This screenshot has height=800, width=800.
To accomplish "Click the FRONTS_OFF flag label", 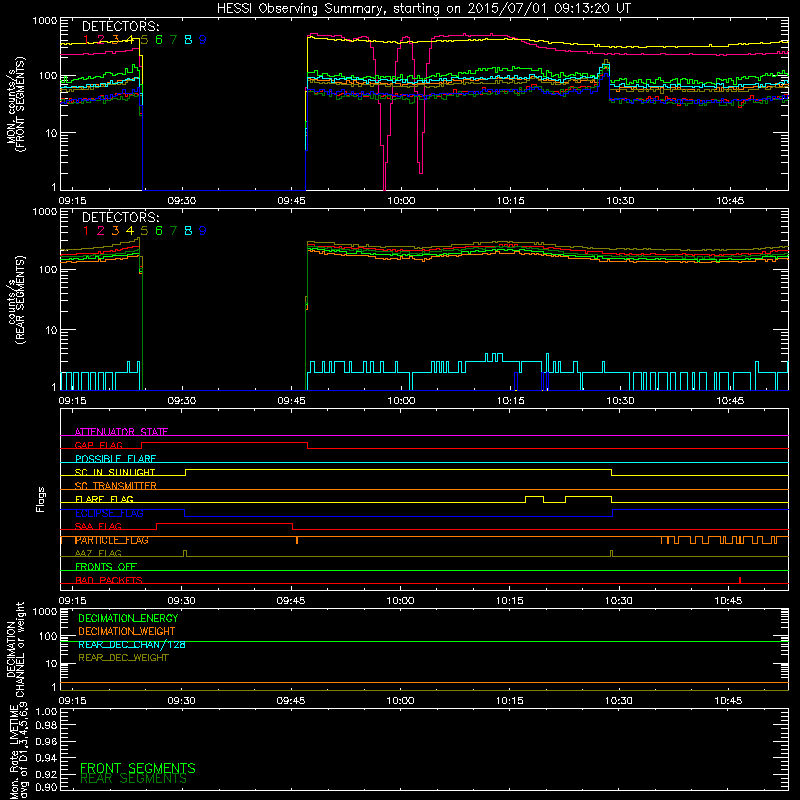I will 106,566.
